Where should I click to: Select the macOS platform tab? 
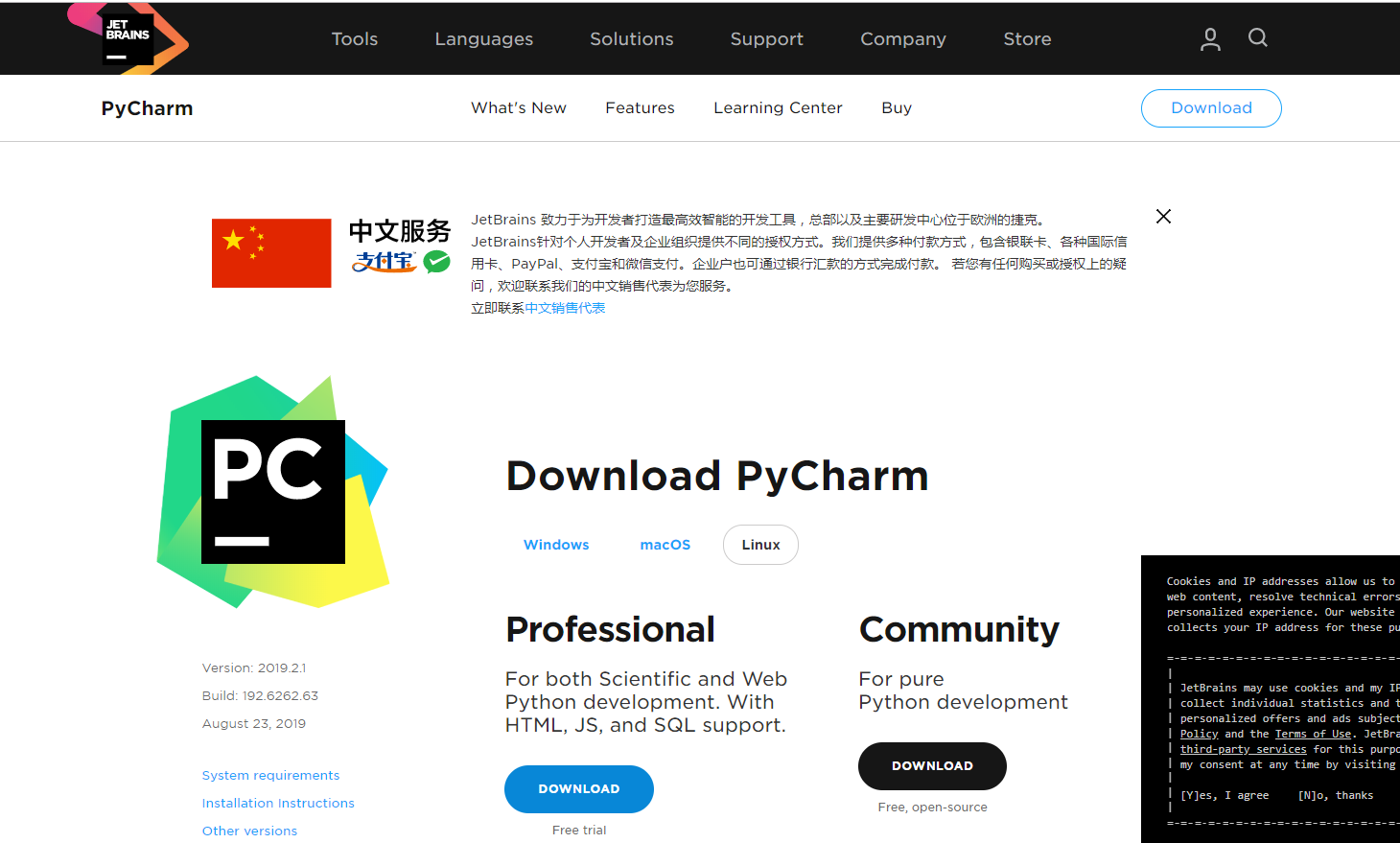[x=665, y=545]
